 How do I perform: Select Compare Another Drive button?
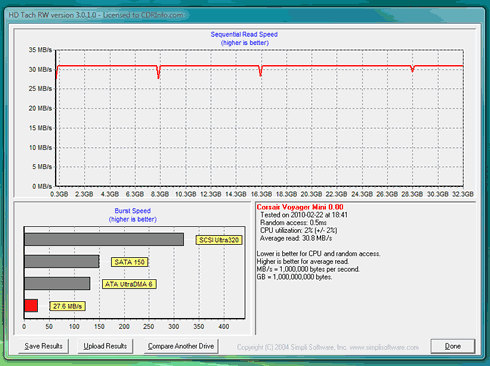(x=181, y=346)
